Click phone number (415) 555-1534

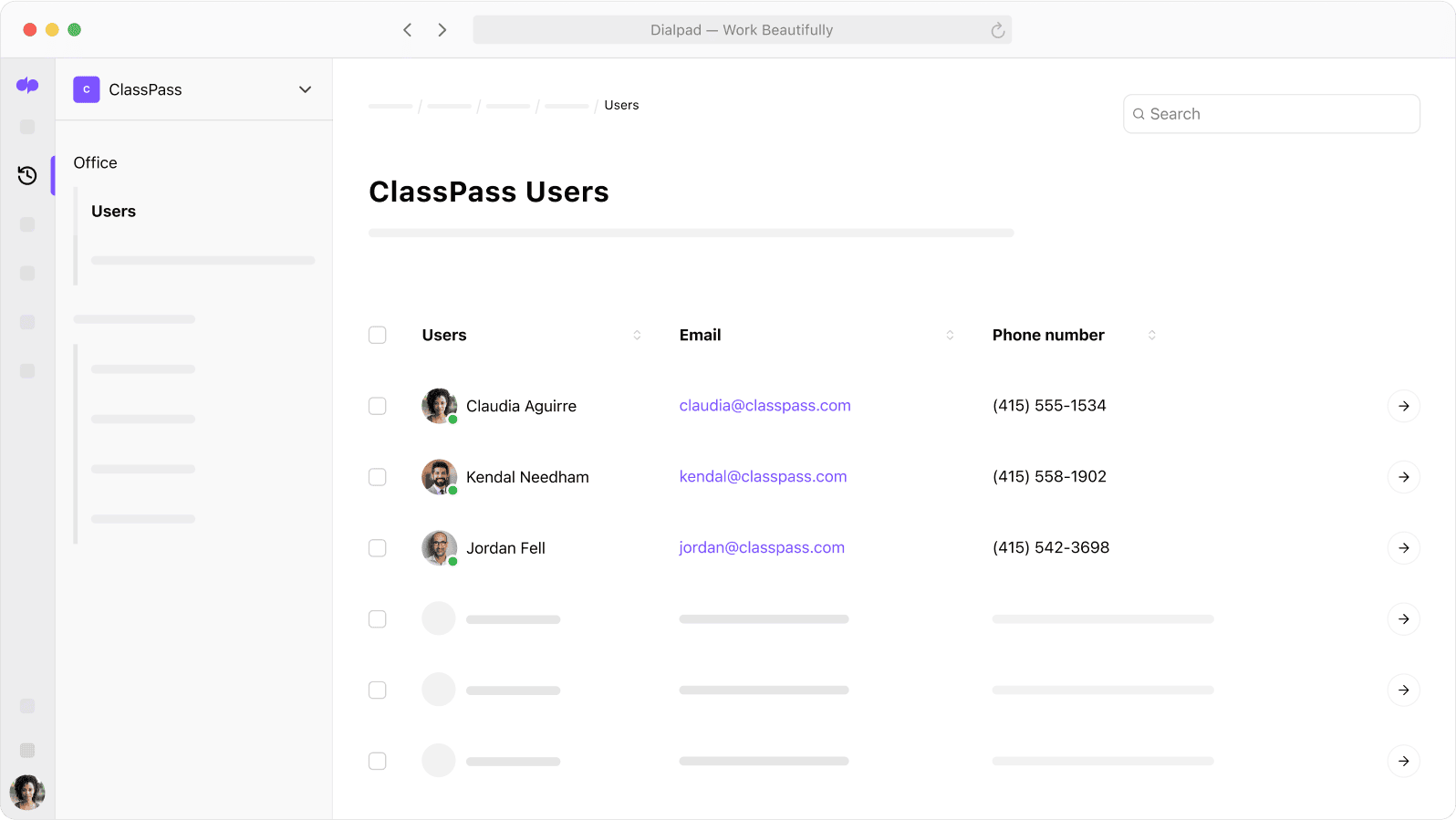coord(1049,405)
